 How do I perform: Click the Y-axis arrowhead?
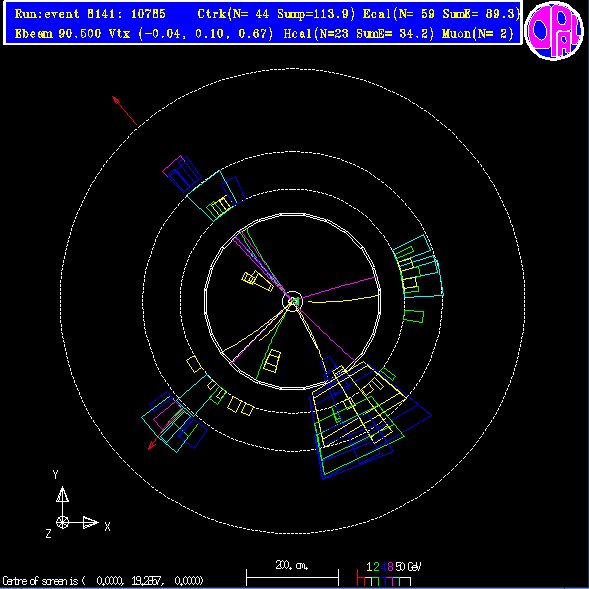tap(62, 495)
